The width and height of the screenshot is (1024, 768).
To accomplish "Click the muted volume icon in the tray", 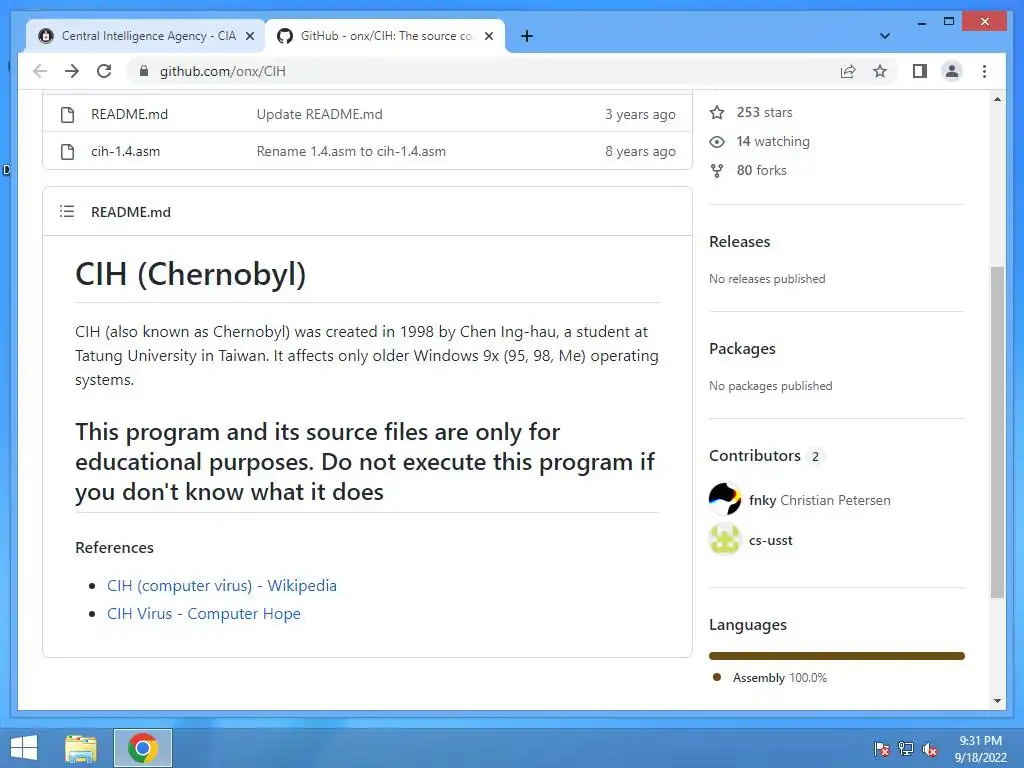I will [x=930, y=749].
